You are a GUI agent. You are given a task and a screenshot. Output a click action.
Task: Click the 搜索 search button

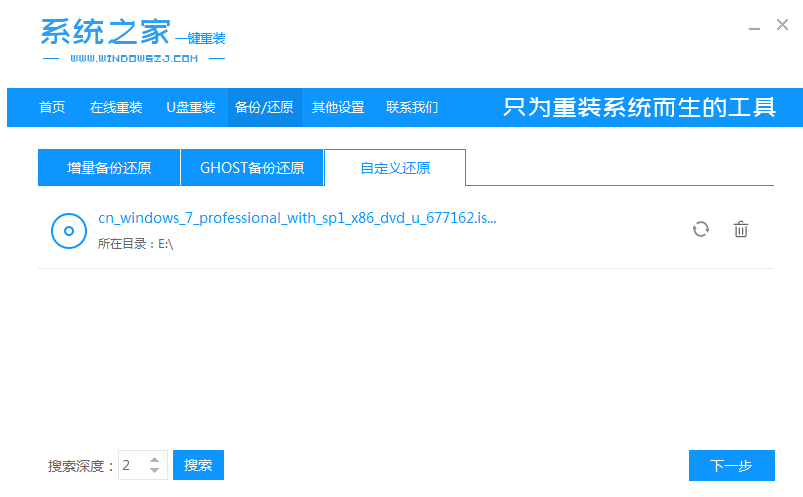point(198,465)
